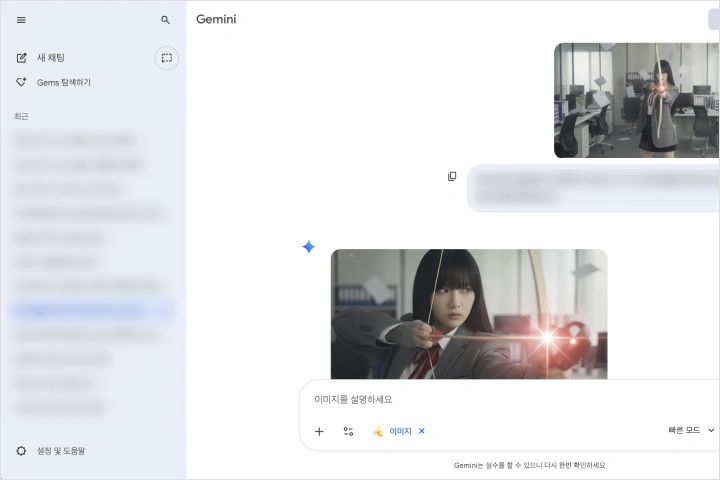Remove the 이미지 chip with X
The height and width of the screenshot is (480, 720).
422,431
